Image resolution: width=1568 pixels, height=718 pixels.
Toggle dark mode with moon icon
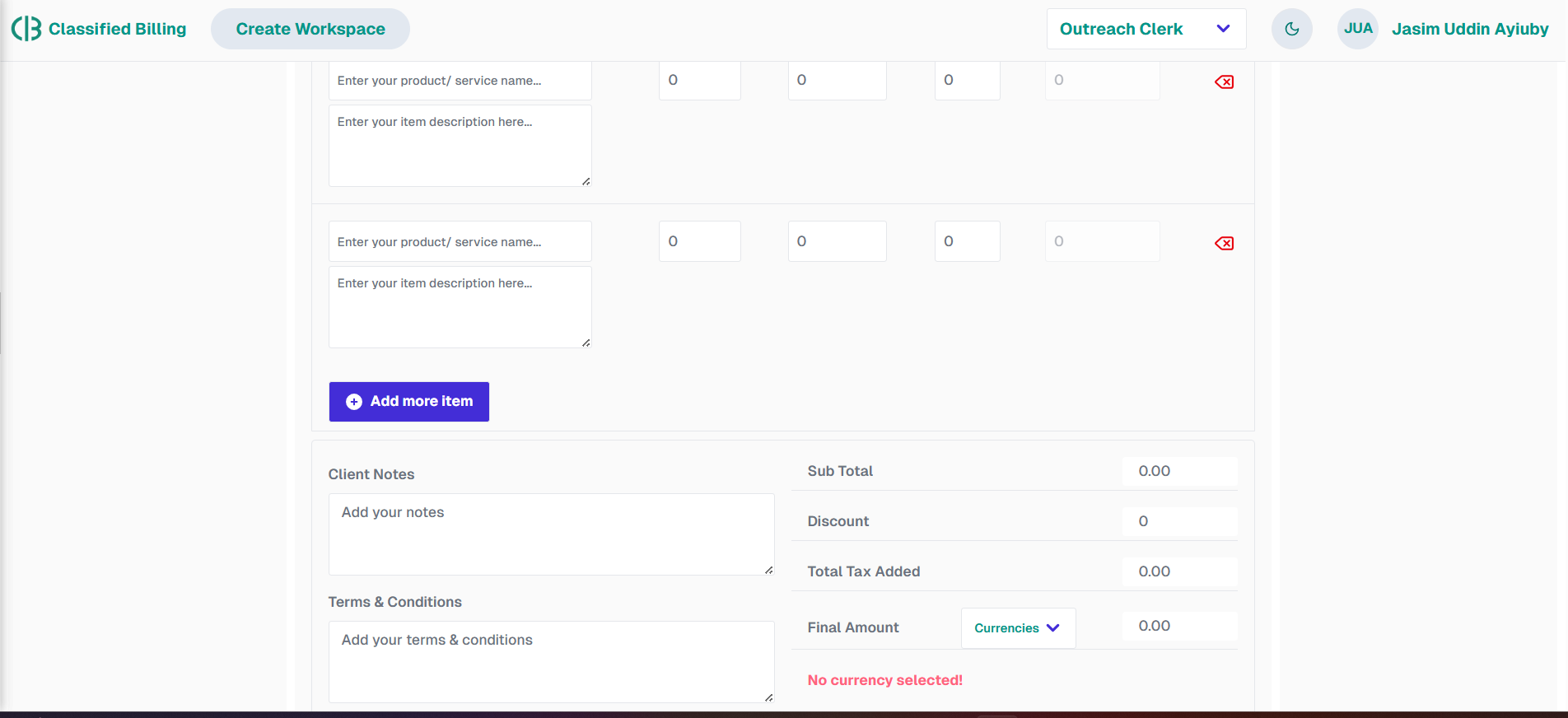tap(1291, 29)
